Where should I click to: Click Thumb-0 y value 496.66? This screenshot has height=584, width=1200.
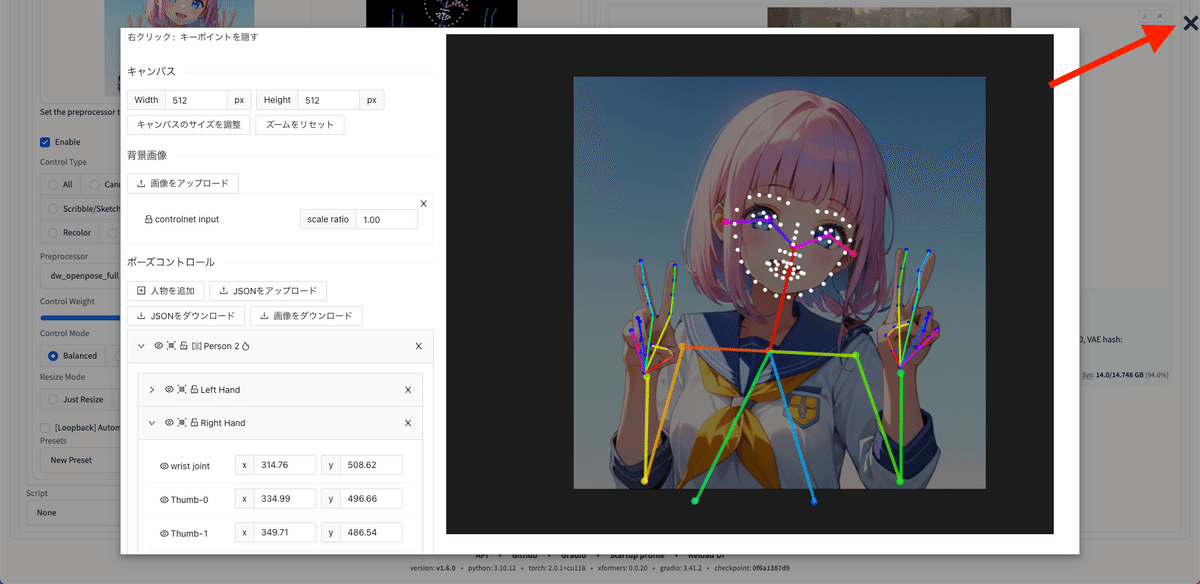[x=371, y=498]
